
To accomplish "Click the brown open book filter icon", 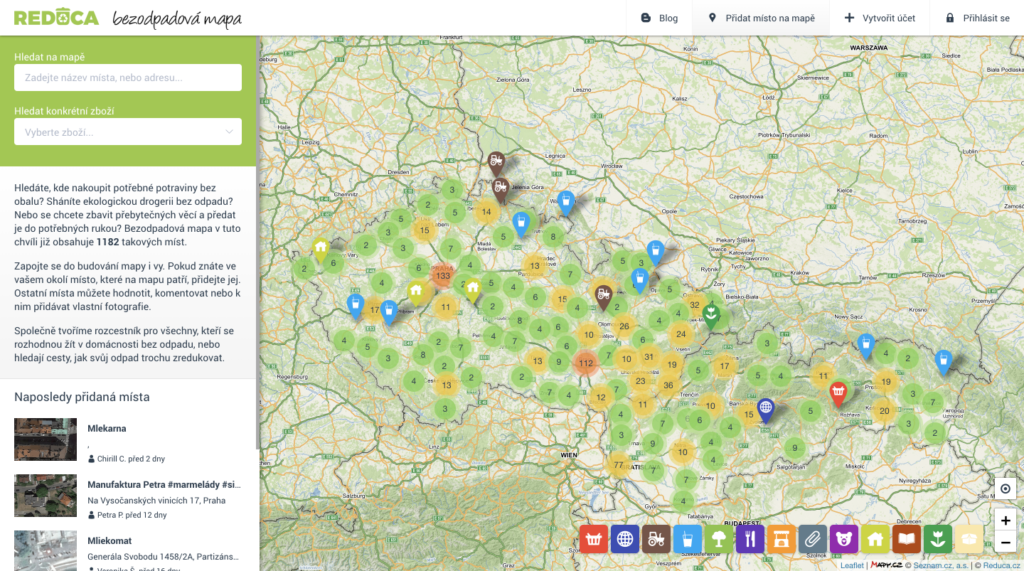I will [906, 540].
